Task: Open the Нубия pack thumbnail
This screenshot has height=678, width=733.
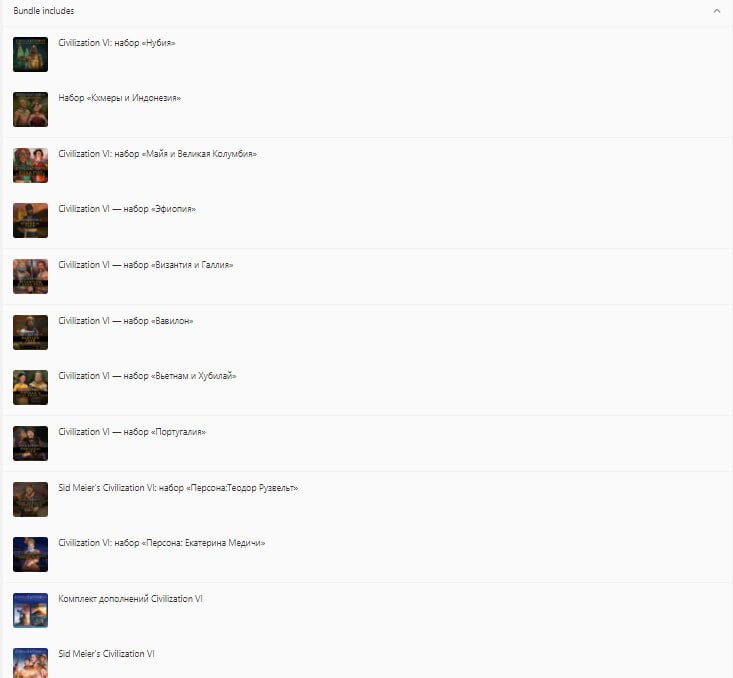Action: click(30, 54)
